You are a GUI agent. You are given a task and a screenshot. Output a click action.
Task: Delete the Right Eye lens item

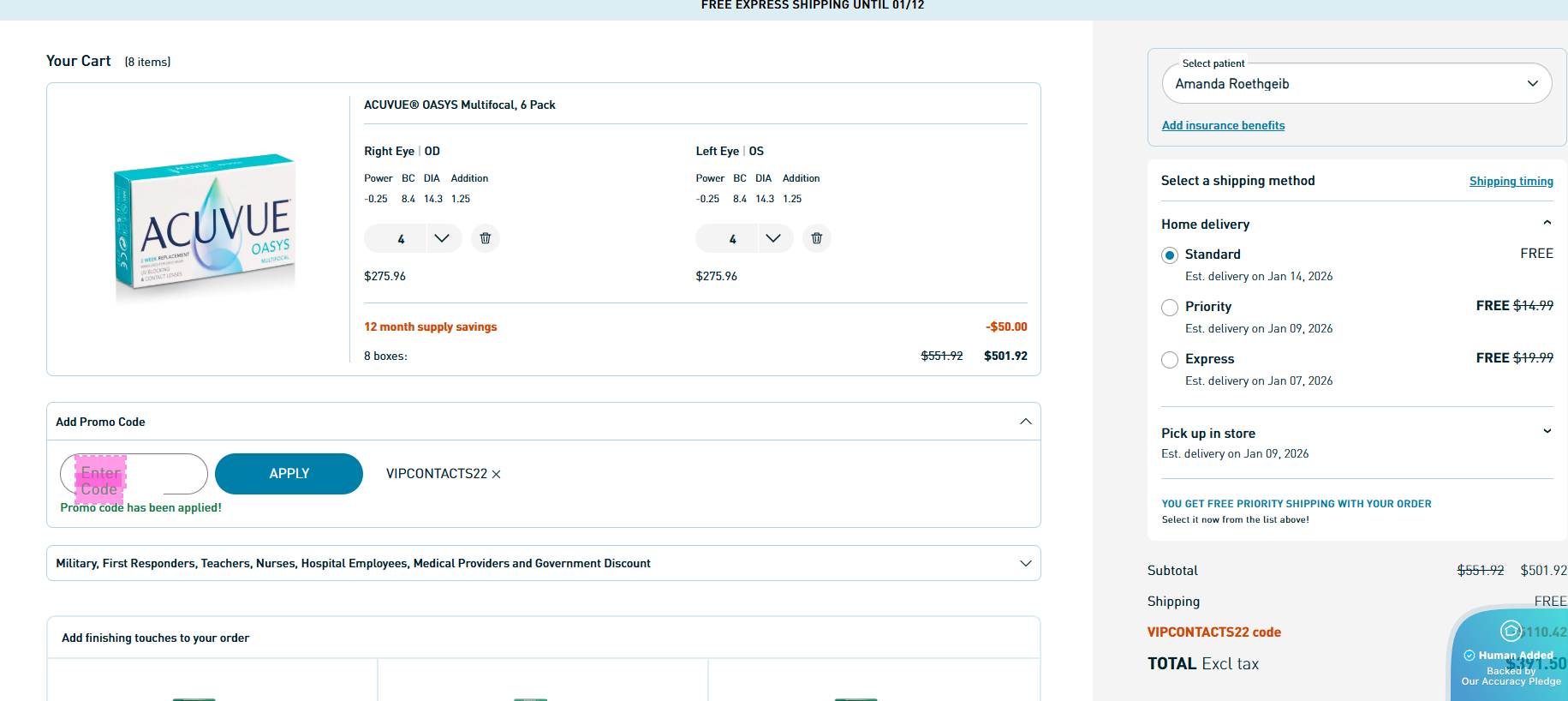485,238
